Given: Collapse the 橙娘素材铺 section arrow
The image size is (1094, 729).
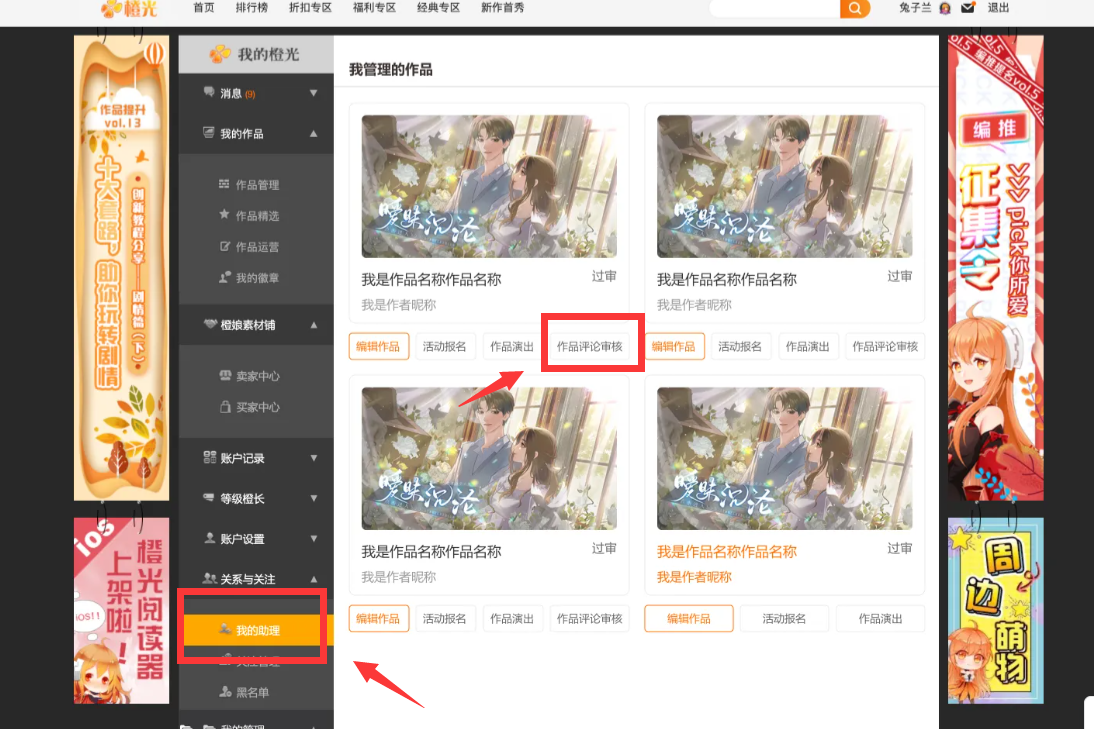Looking at the screenshot, I should [x=313, y=325].
